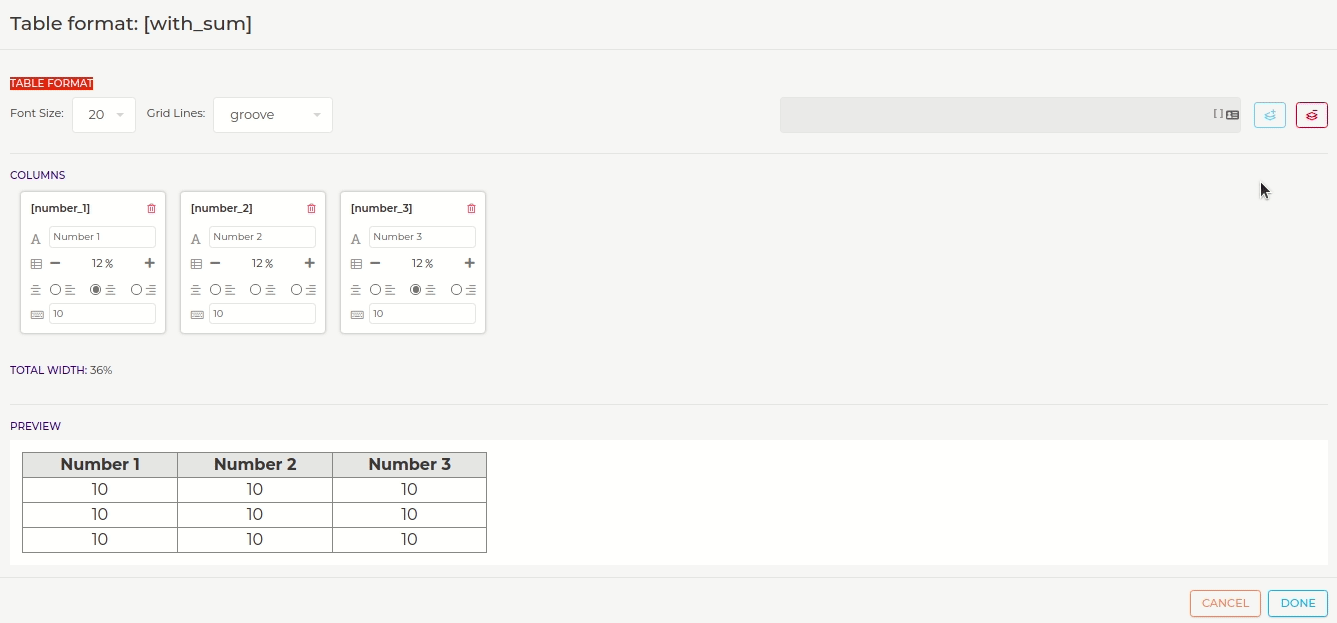
Task: Click the Number 3 header in preview table
Action: [x=409, y=465]
